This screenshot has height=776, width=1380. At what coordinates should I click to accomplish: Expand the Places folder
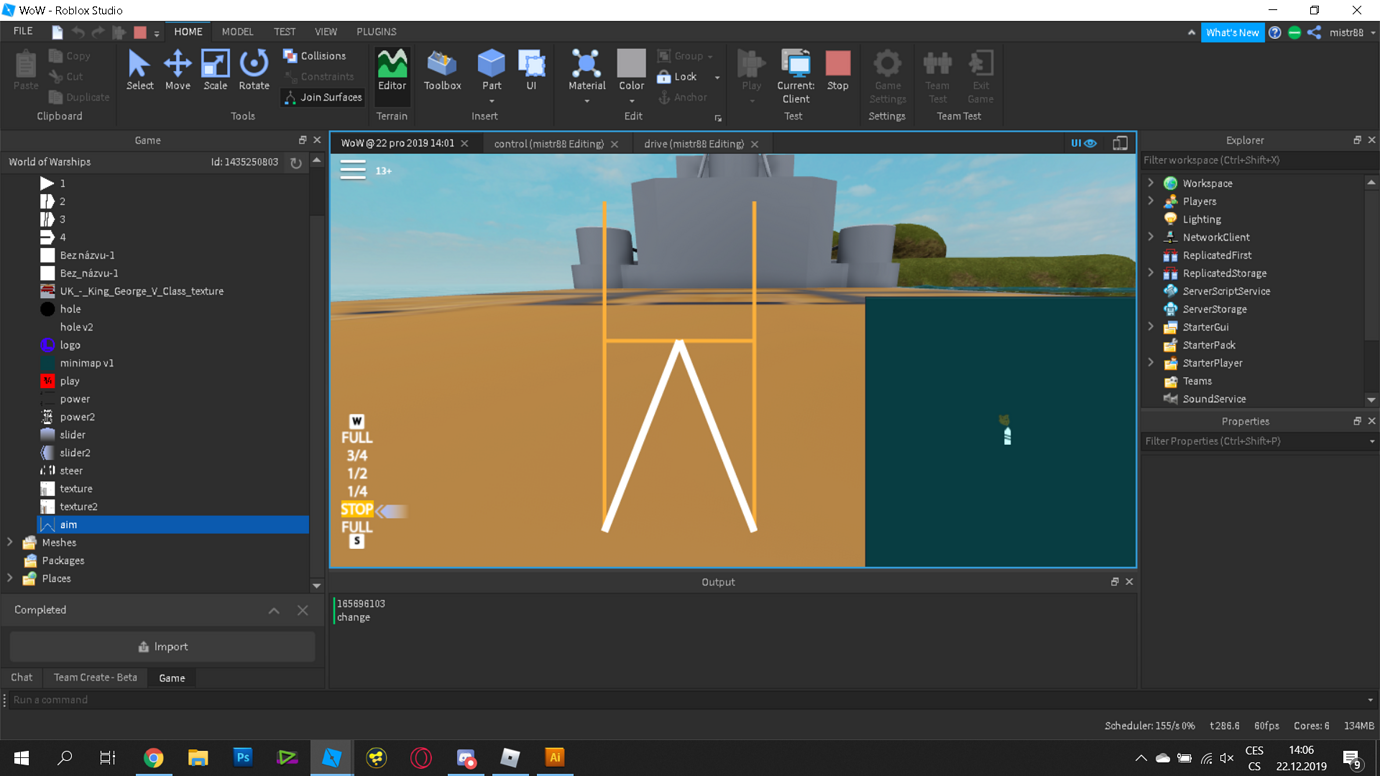click(10, 579)
